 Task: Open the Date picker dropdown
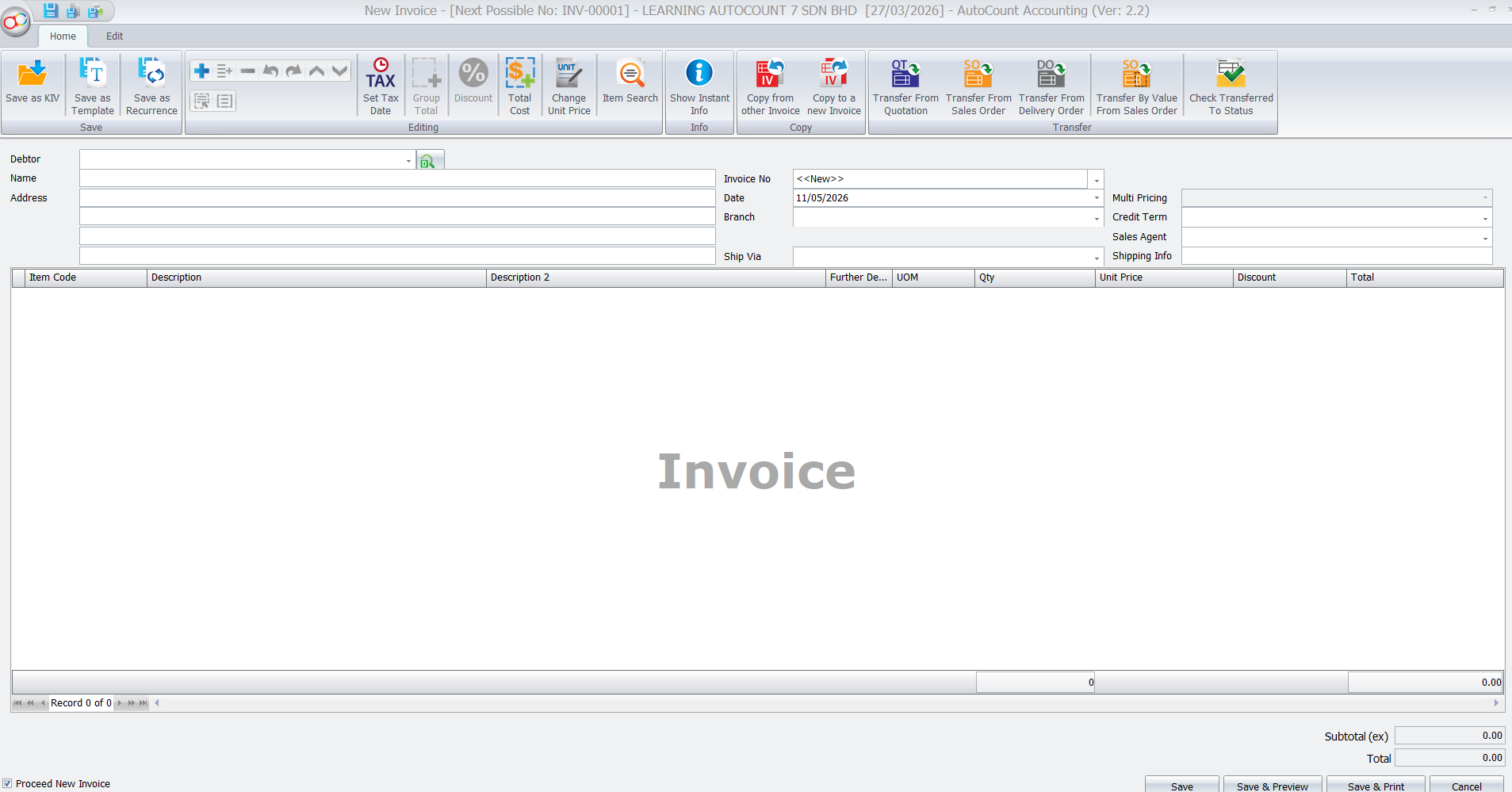[x=1097, y=198]
